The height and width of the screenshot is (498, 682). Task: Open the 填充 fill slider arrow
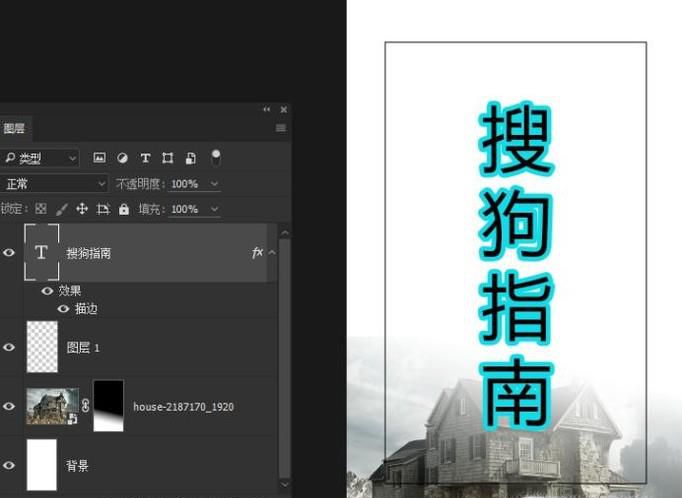pos(214,209)
